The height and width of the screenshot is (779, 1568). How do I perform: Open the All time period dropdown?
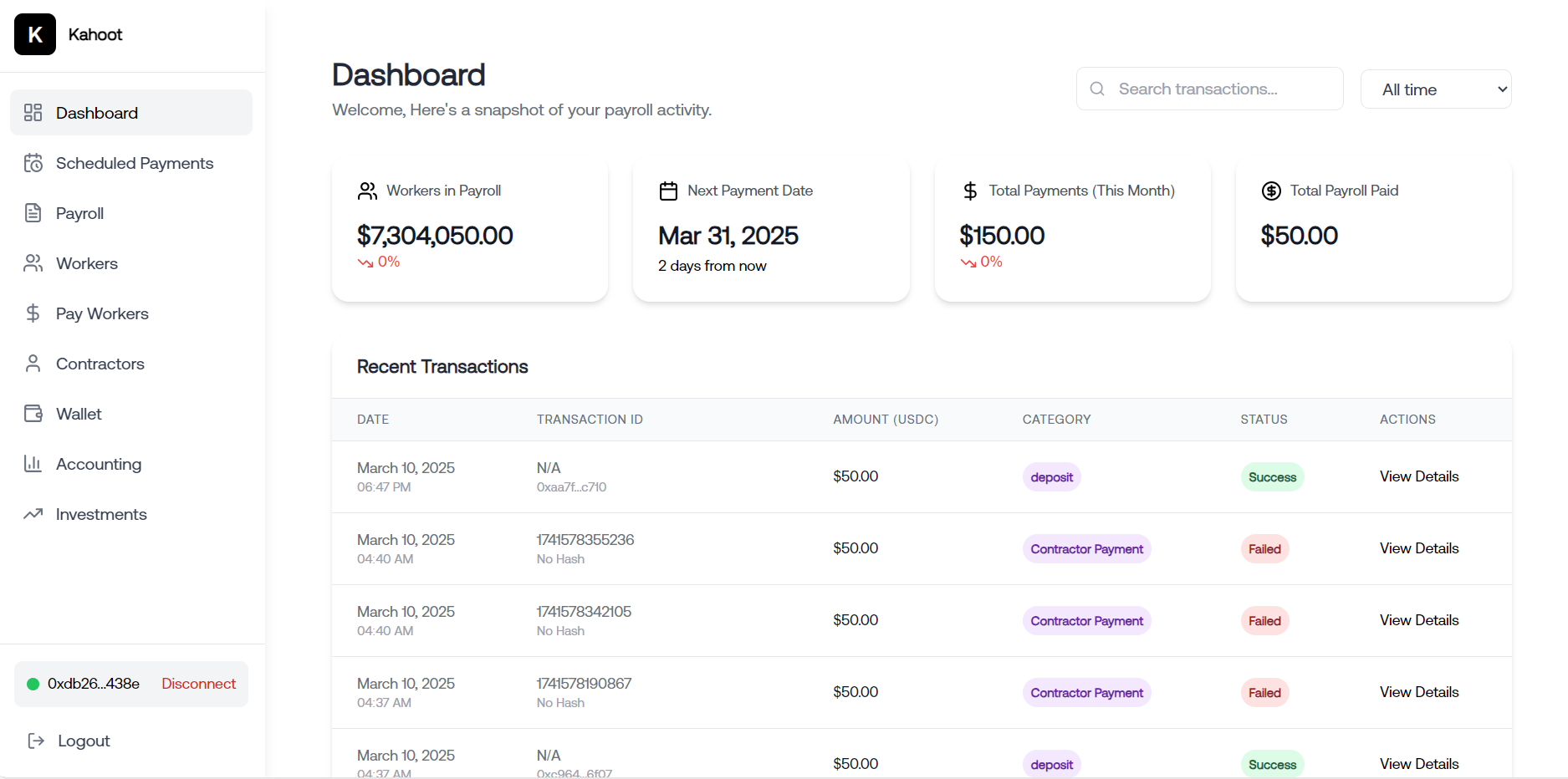tap(1436, 89)
